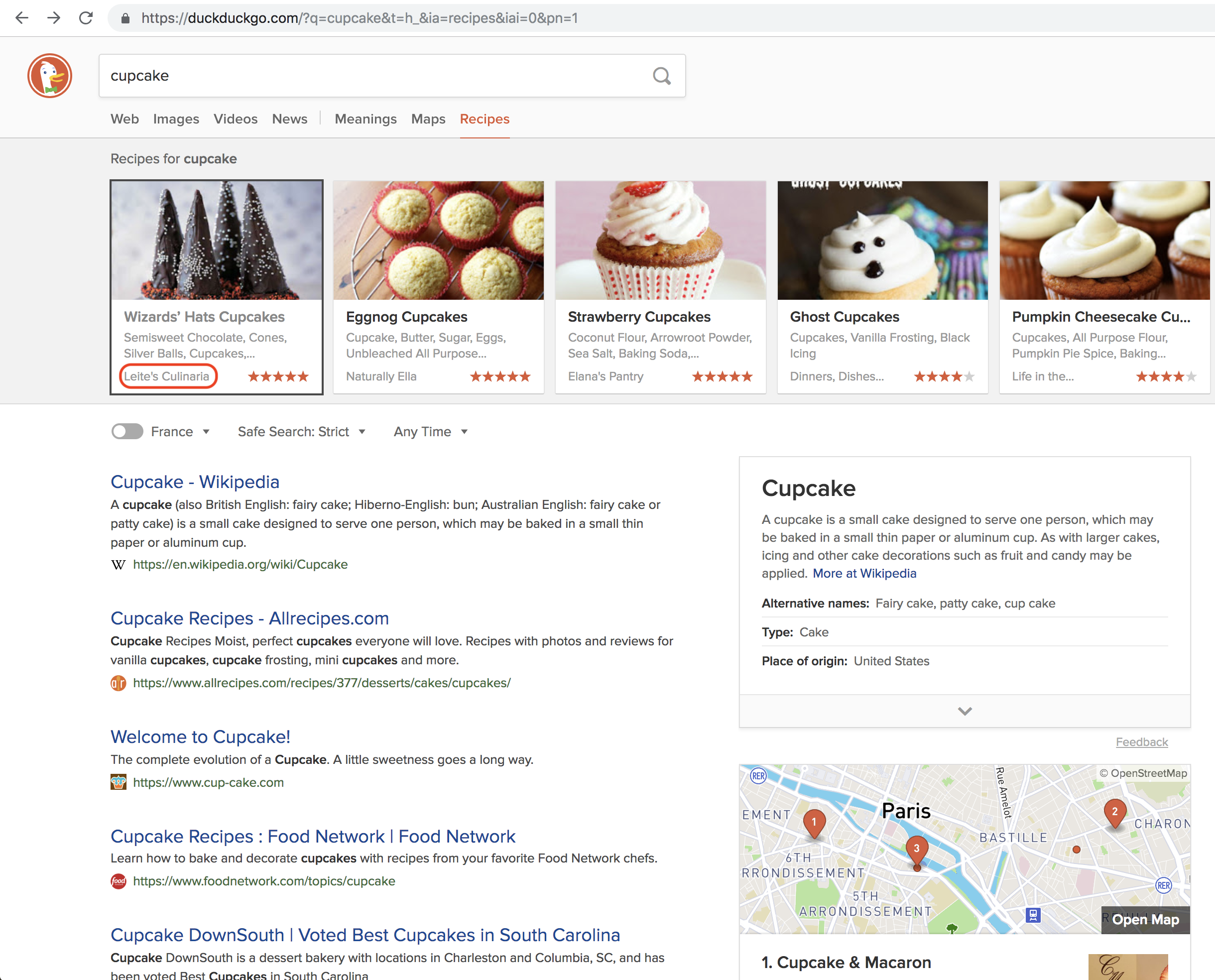The height and width of the screenshot is (980, 1215).
Task: Select the Recipes tab
Action: 485,119
